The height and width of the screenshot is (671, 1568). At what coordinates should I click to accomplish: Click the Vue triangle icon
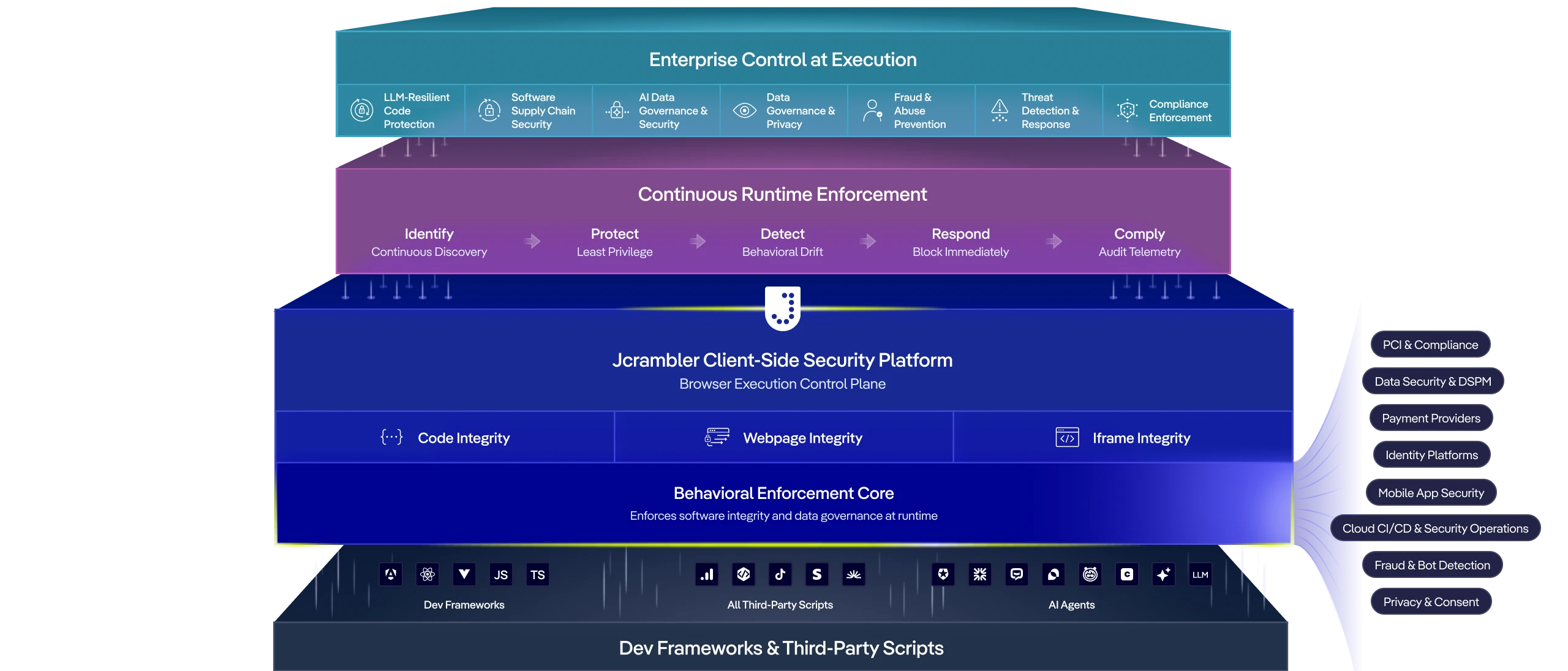point(464,574)
